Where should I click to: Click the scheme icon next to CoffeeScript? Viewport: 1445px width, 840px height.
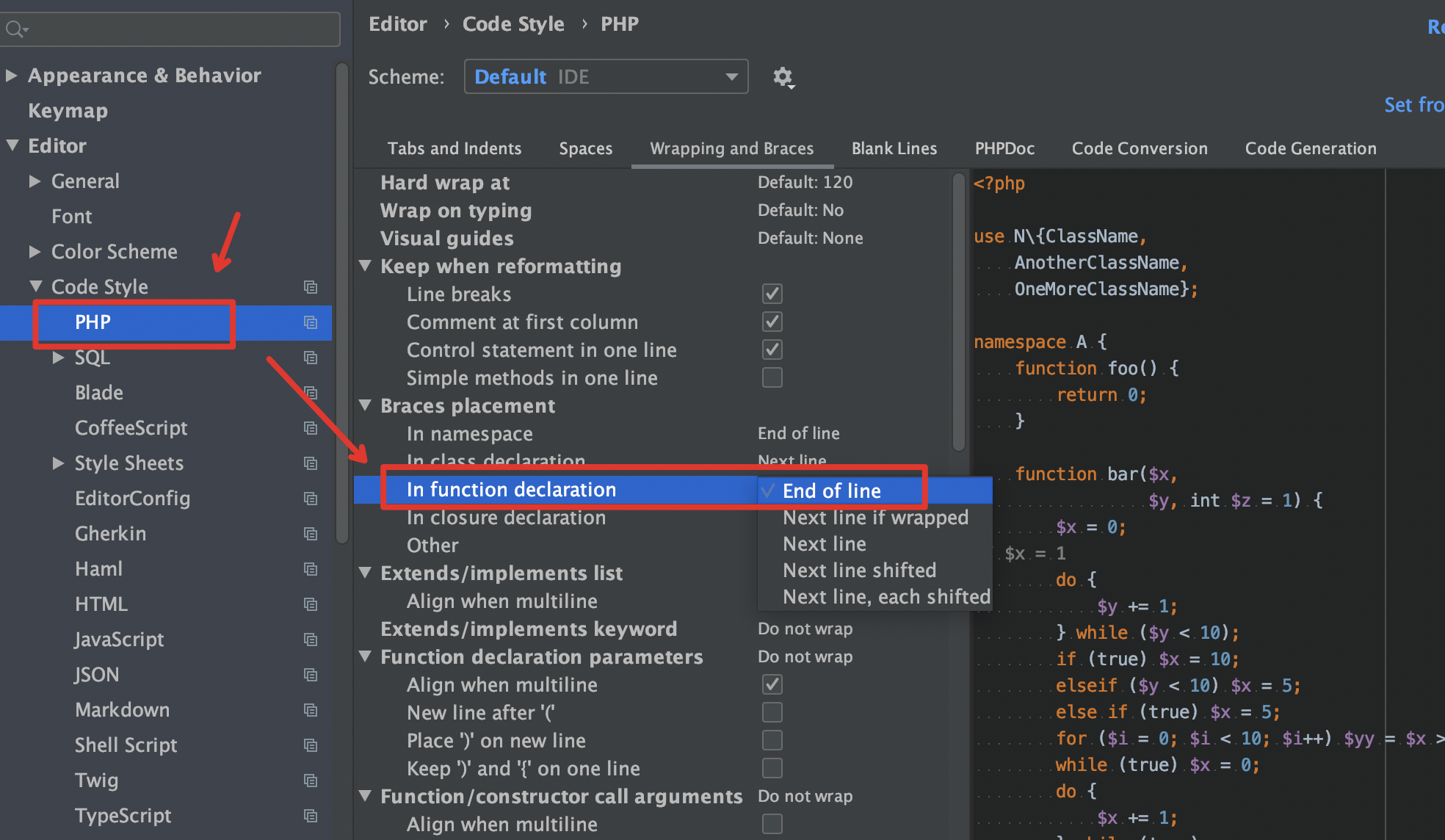click(311, 428)
